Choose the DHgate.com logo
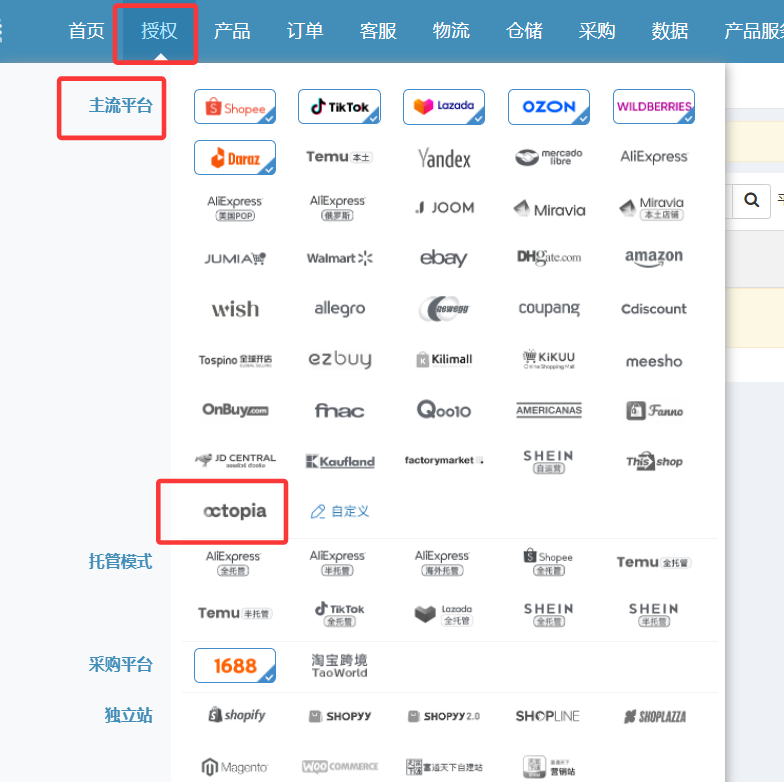The width and height of the screenshot is (784, 782). pyautogui.click(x=549, y=258)
